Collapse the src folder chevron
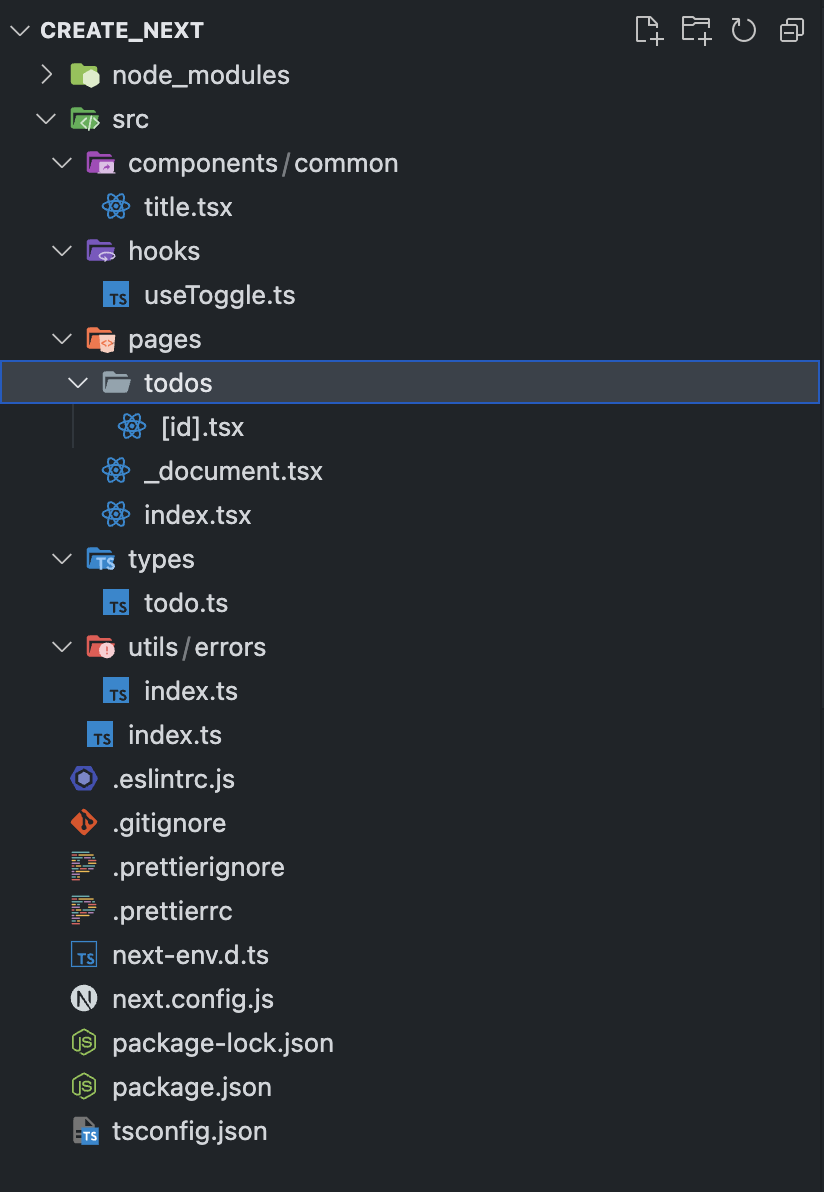This screenshot has width=824, height=1192. tap(46, 119)
